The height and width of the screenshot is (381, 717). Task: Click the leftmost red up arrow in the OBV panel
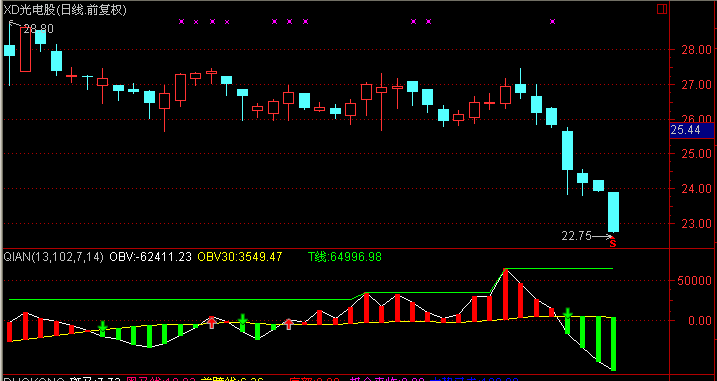pos(211,322)
